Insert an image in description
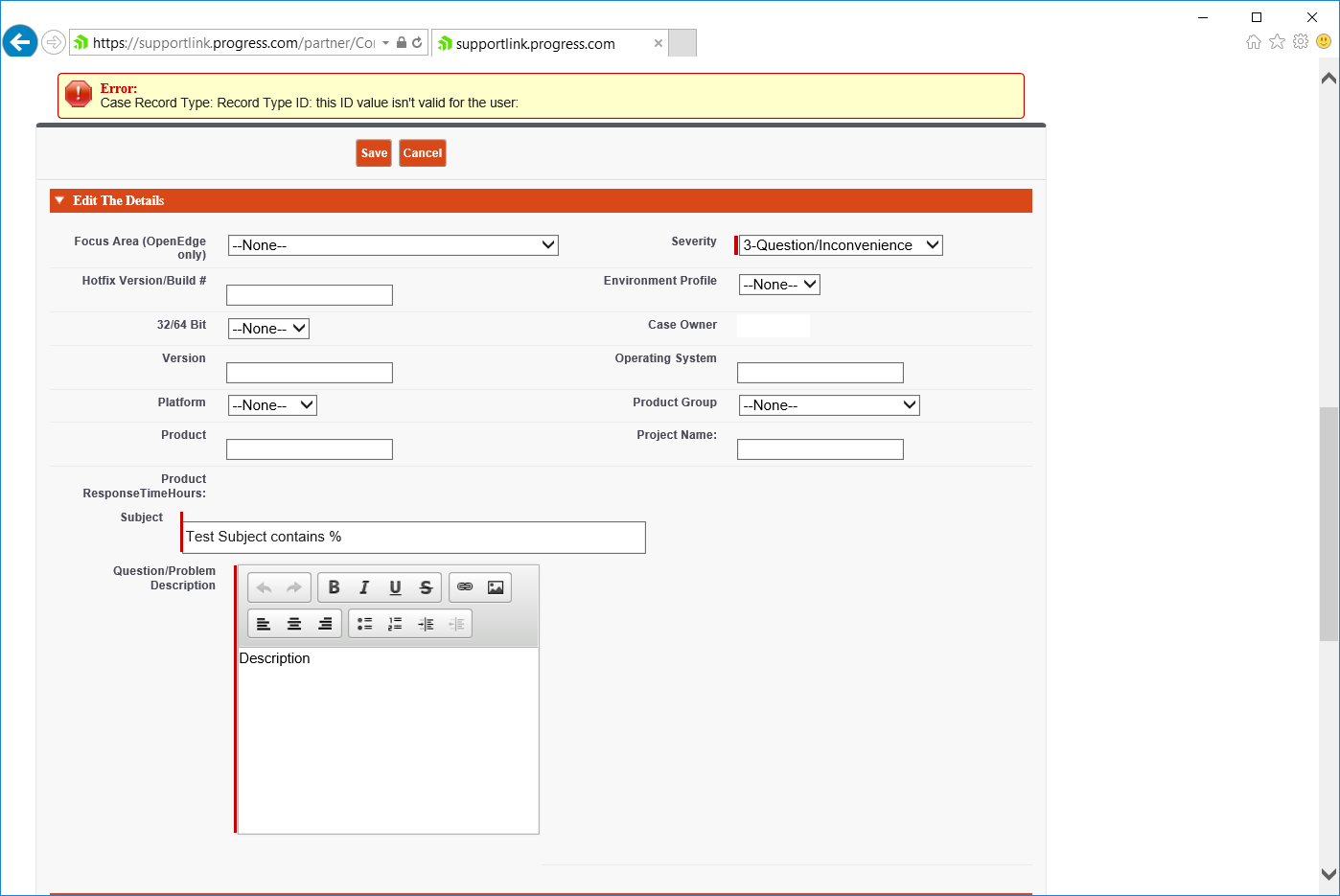 496,587
